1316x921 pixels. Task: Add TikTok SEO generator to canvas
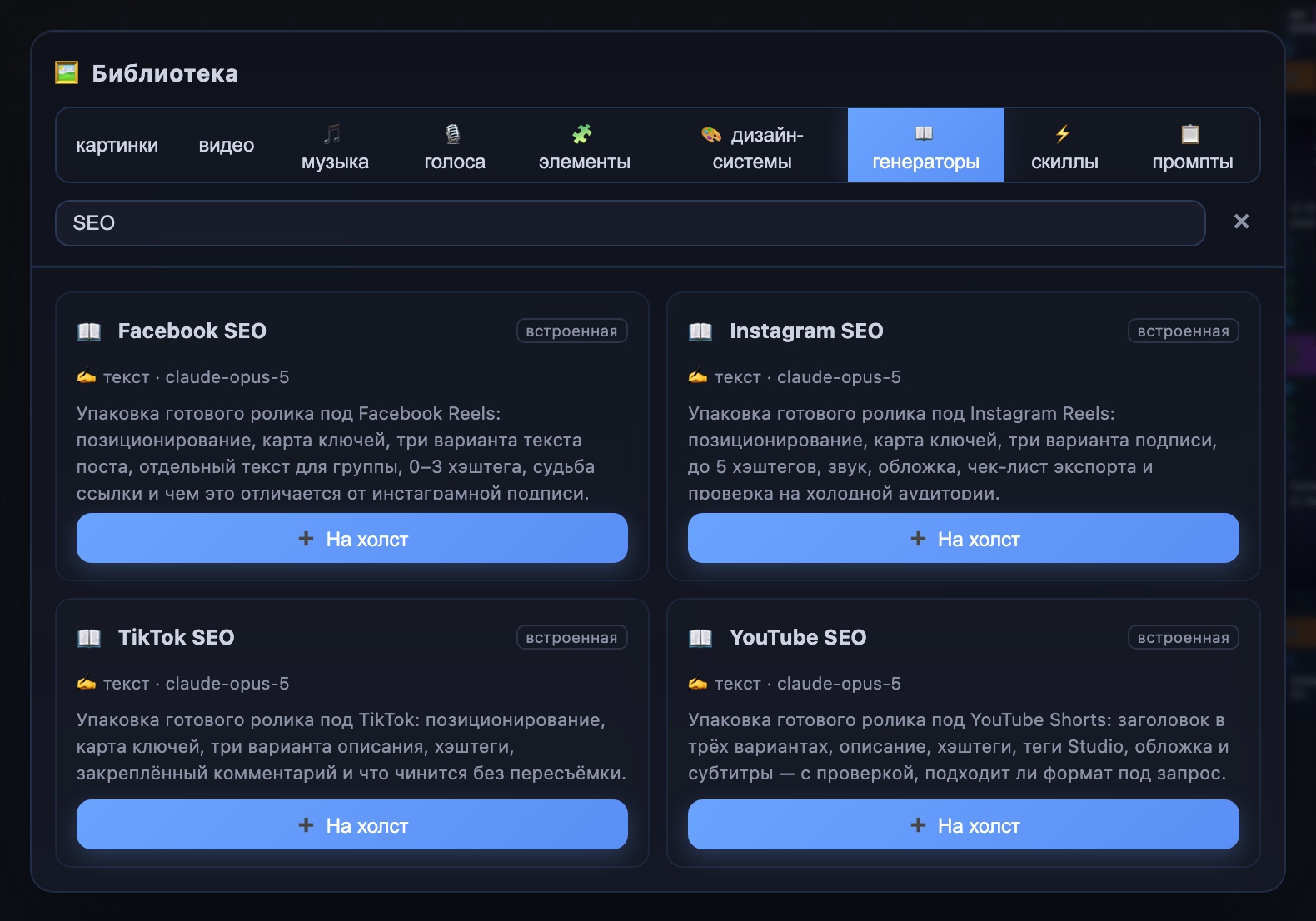coord(352,824)
